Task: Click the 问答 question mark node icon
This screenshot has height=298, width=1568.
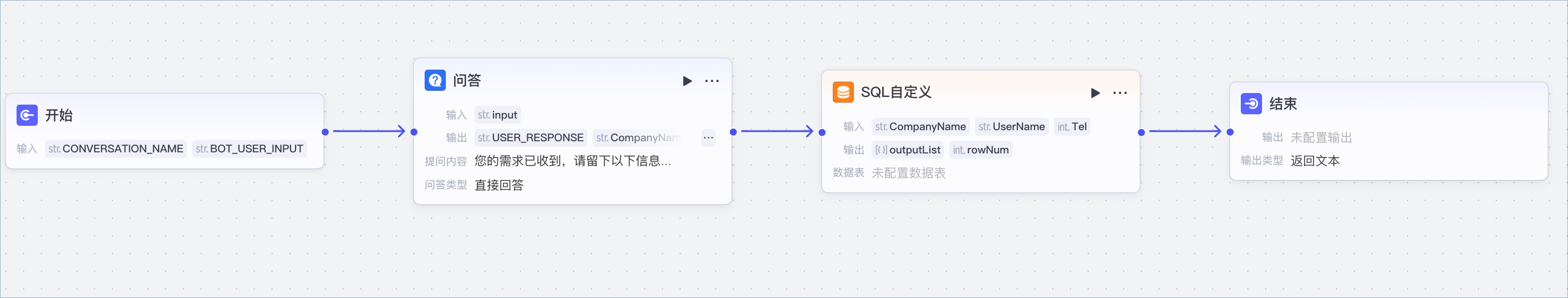Action: point(435,80)
